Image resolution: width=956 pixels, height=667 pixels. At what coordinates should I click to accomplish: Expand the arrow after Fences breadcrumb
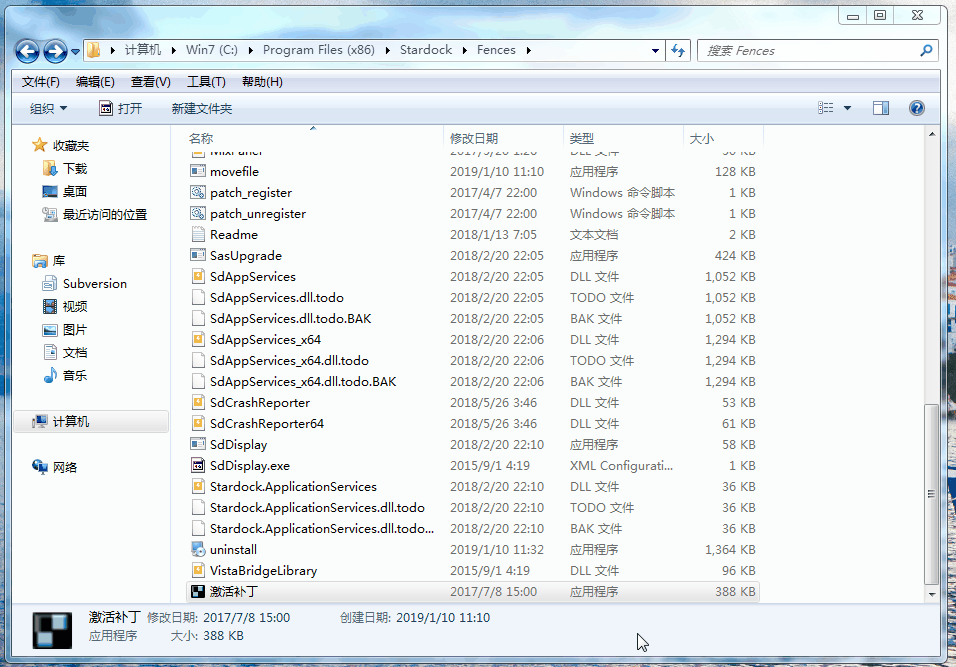coord(528,50)
